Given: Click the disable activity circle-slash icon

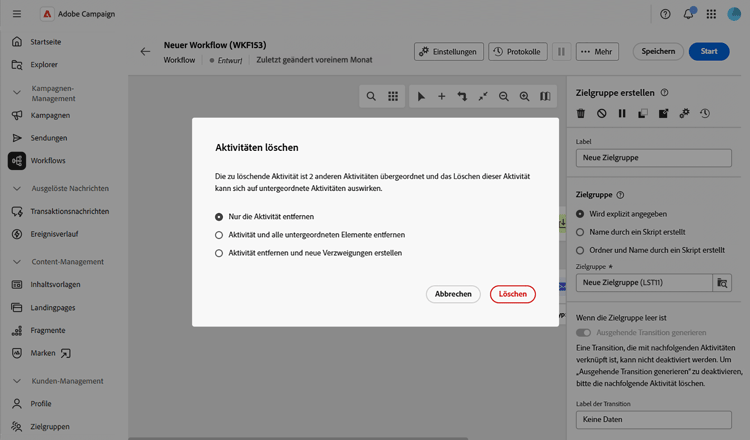Looking at the screenshot, I should tap(601, 113).
